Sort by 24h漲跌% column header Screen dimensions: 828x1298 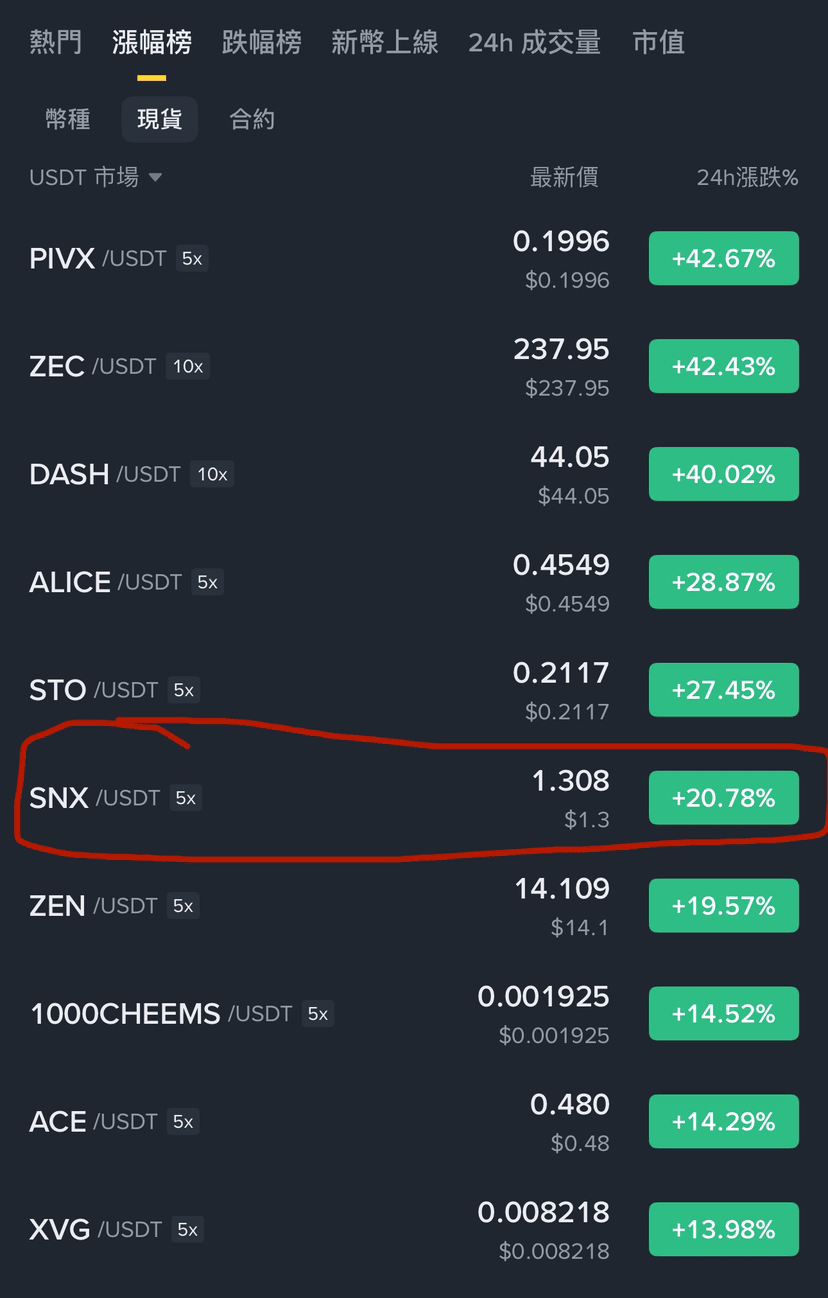point(747,178)
